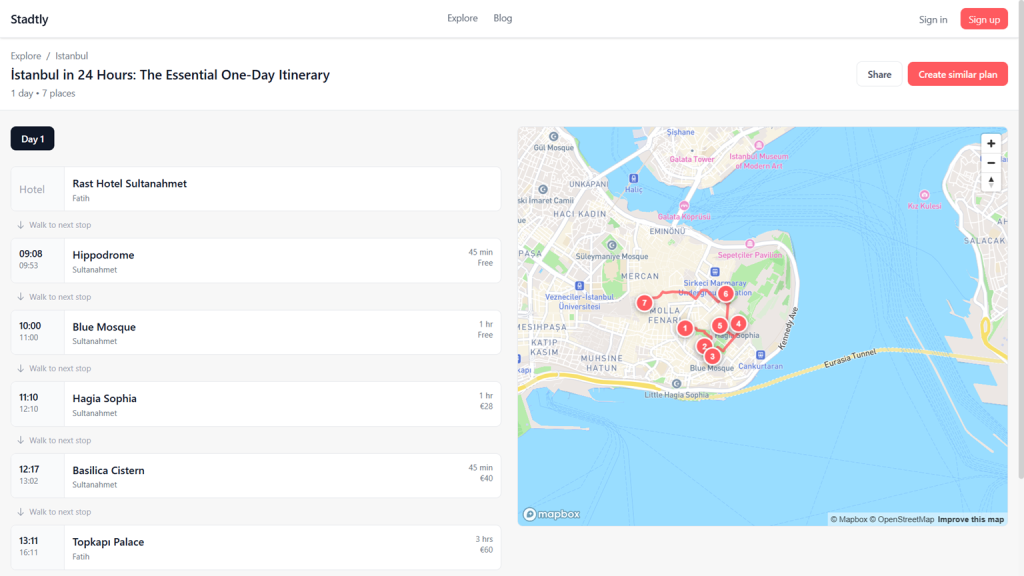
Task: Select map marker number 7
Action: (x=644, y=302)
